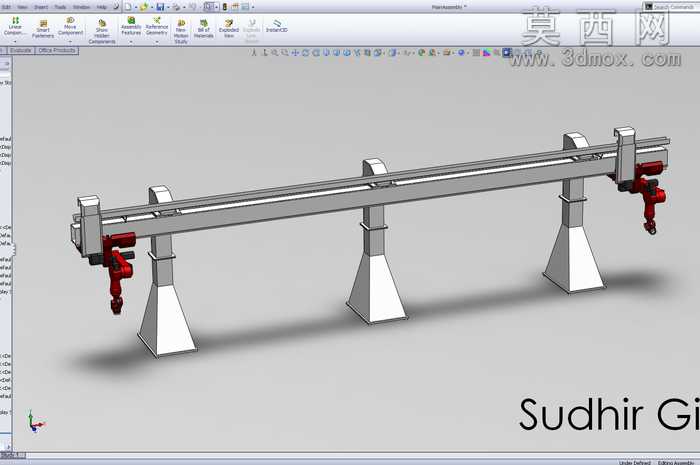Click the Print icon
The width and height of the screenshot is (700, 465).
tap(176, 7)
